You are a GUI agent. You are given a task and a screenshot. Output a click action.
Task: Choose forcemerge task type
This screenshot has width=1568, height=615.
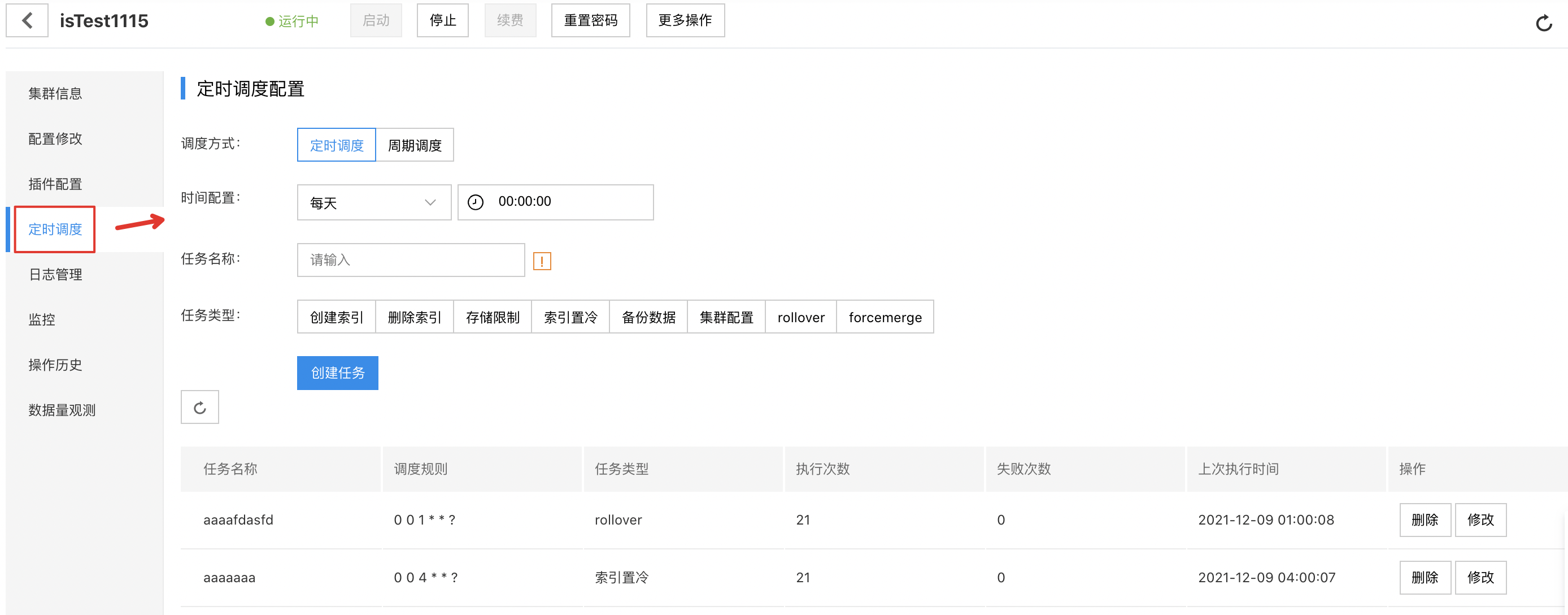[x=885, y=317]
